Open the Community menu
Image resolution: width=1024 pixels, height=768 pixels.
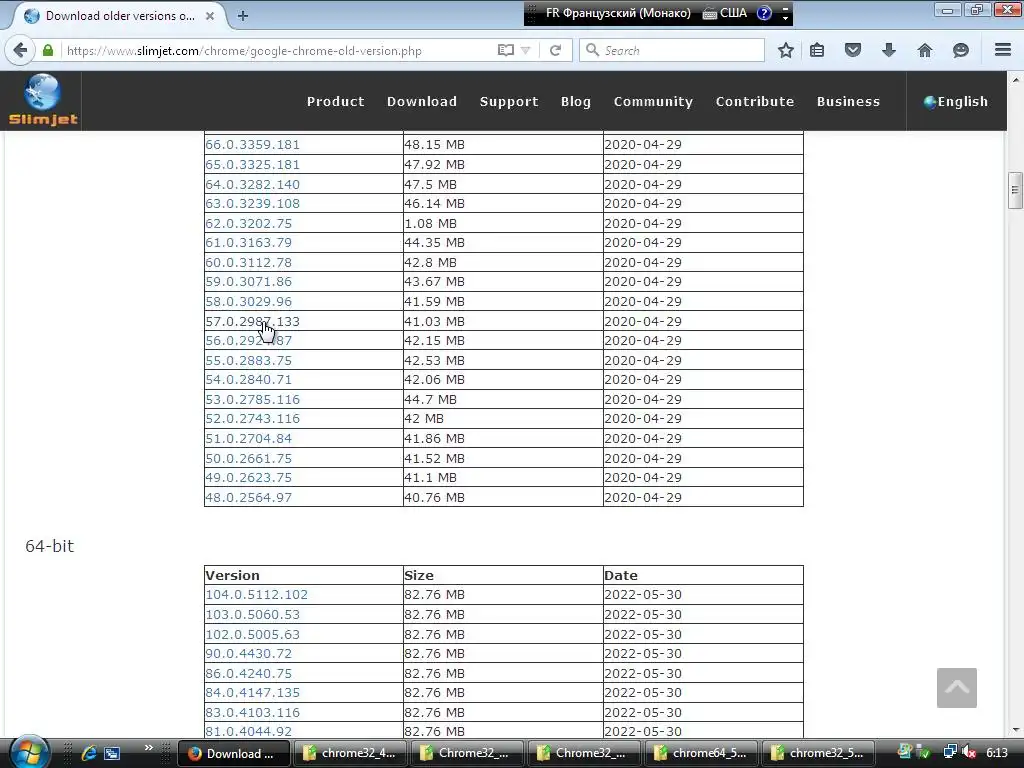point(653,101)
